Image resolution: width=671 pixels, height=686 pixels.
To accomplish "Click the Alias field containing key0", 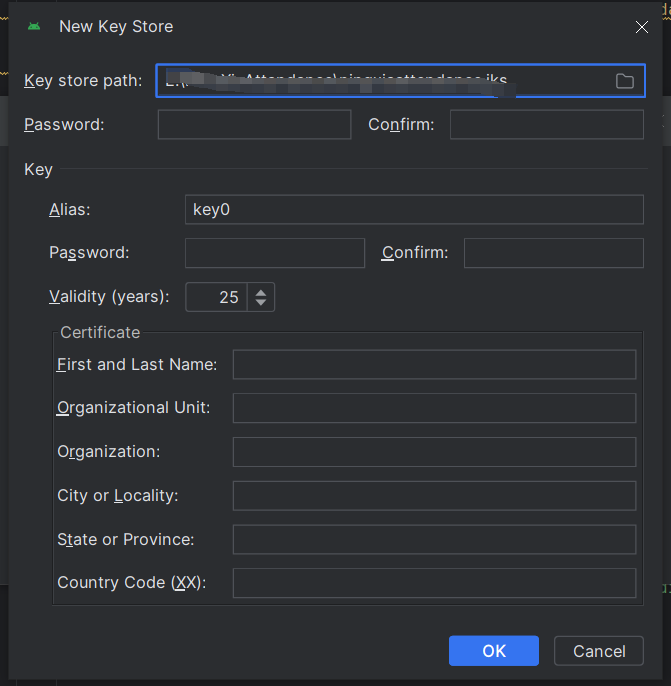I will pos(414,210).
